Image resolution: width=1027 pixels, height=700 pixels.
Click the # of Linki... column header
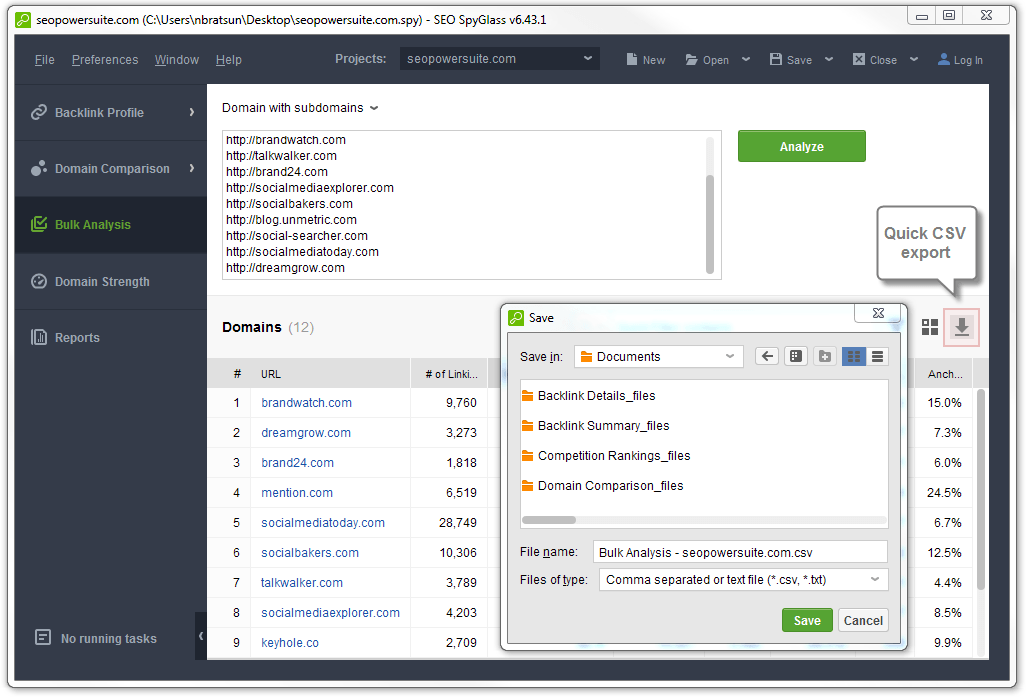tap(450, 374)
